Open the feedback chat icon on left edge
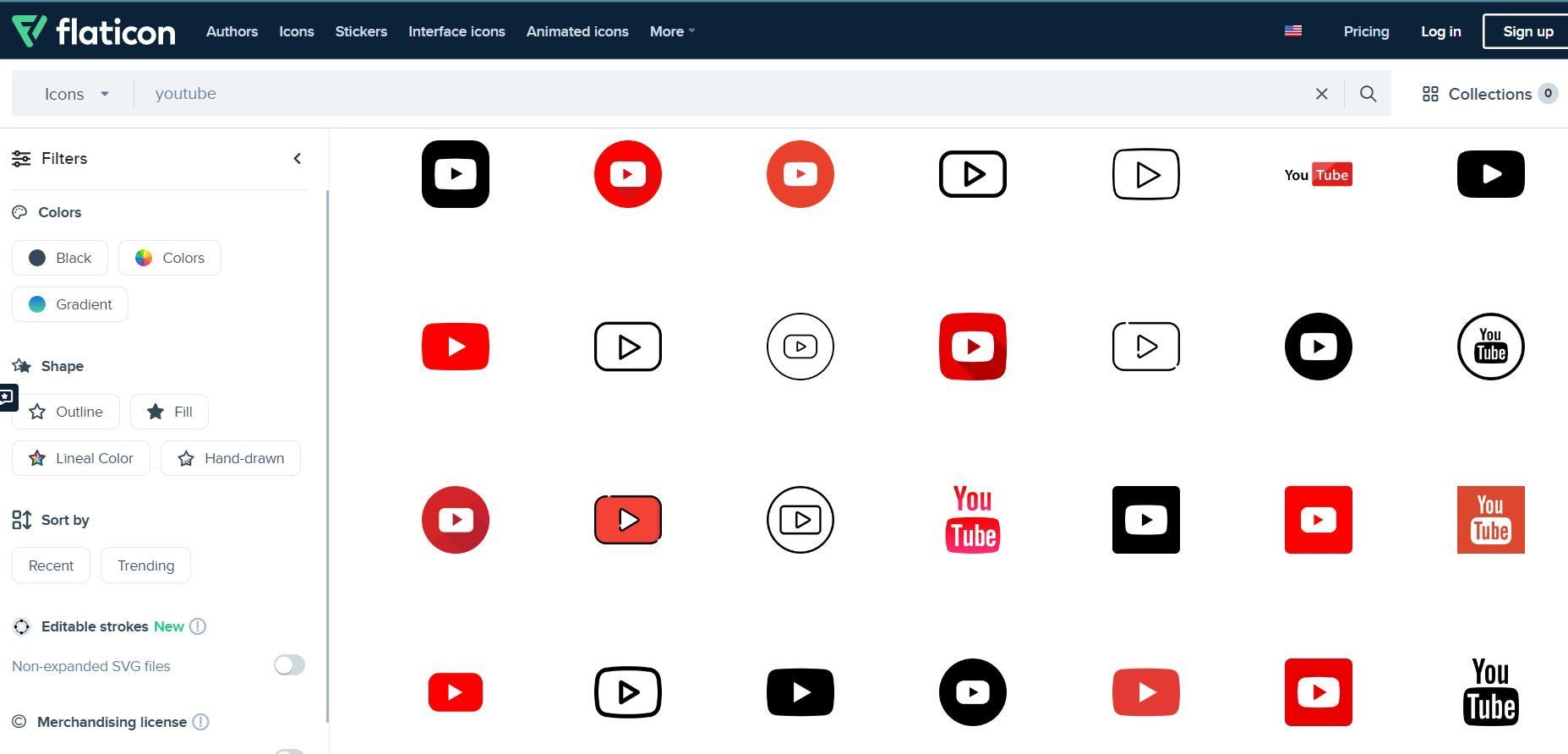Screen dimensions: 1568x754 7,396
